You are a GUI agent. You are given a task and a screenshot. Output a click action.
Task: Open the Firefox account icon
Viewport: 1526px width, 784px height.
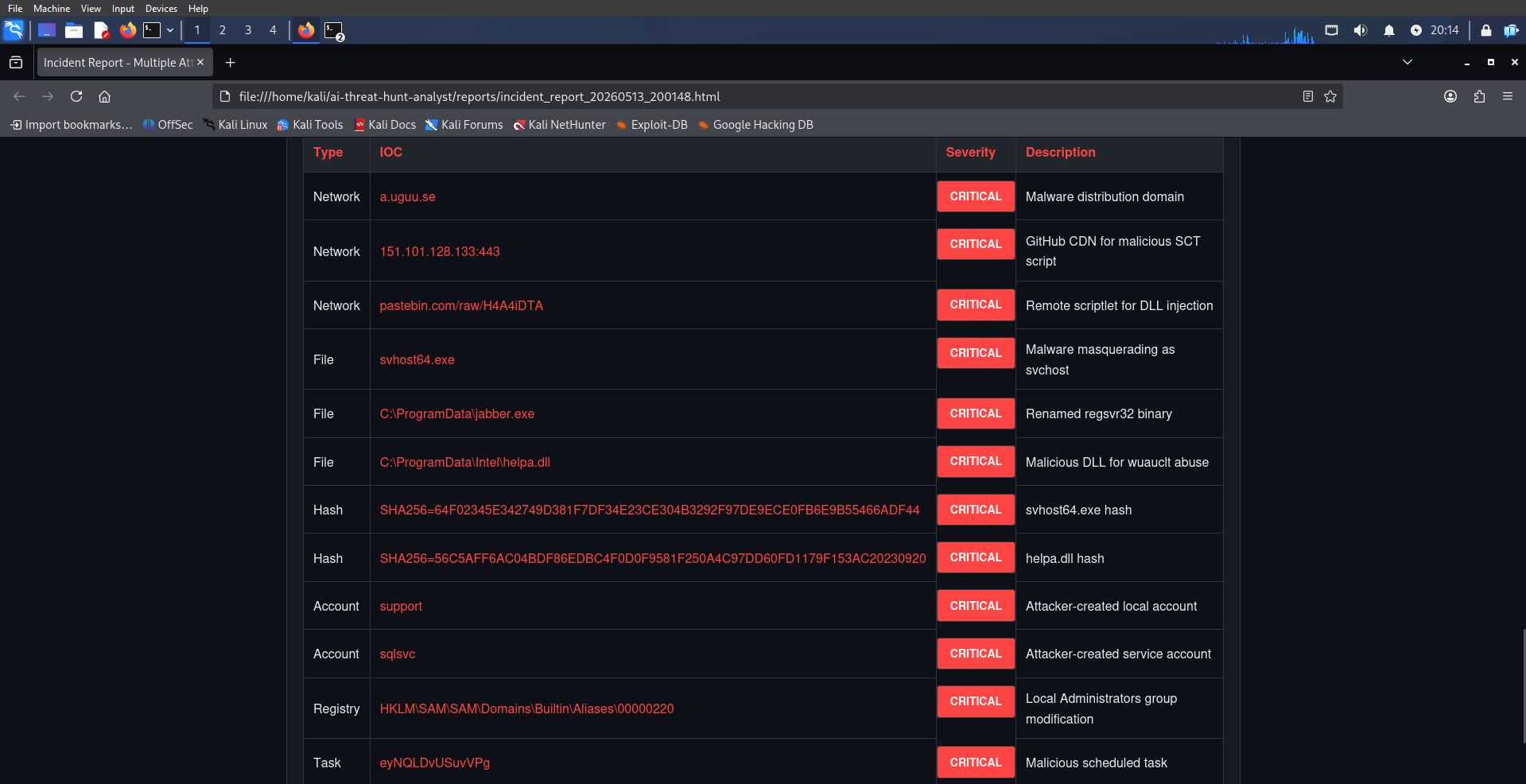[x=1450, y=96]
